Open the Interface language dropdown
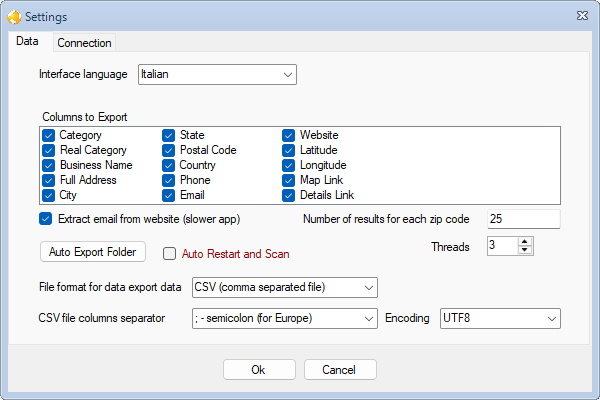600x400 pixels. coord(217,74)
